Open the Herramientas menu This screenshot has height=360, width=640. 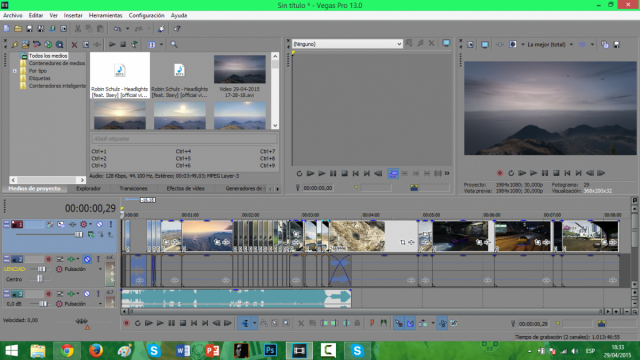point(105,16)
